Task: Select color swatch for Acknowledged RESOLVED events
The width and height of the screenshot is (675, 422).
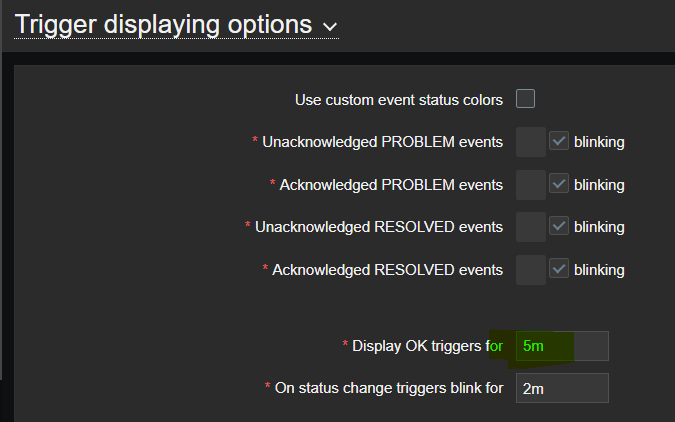Action: point(530,270)
